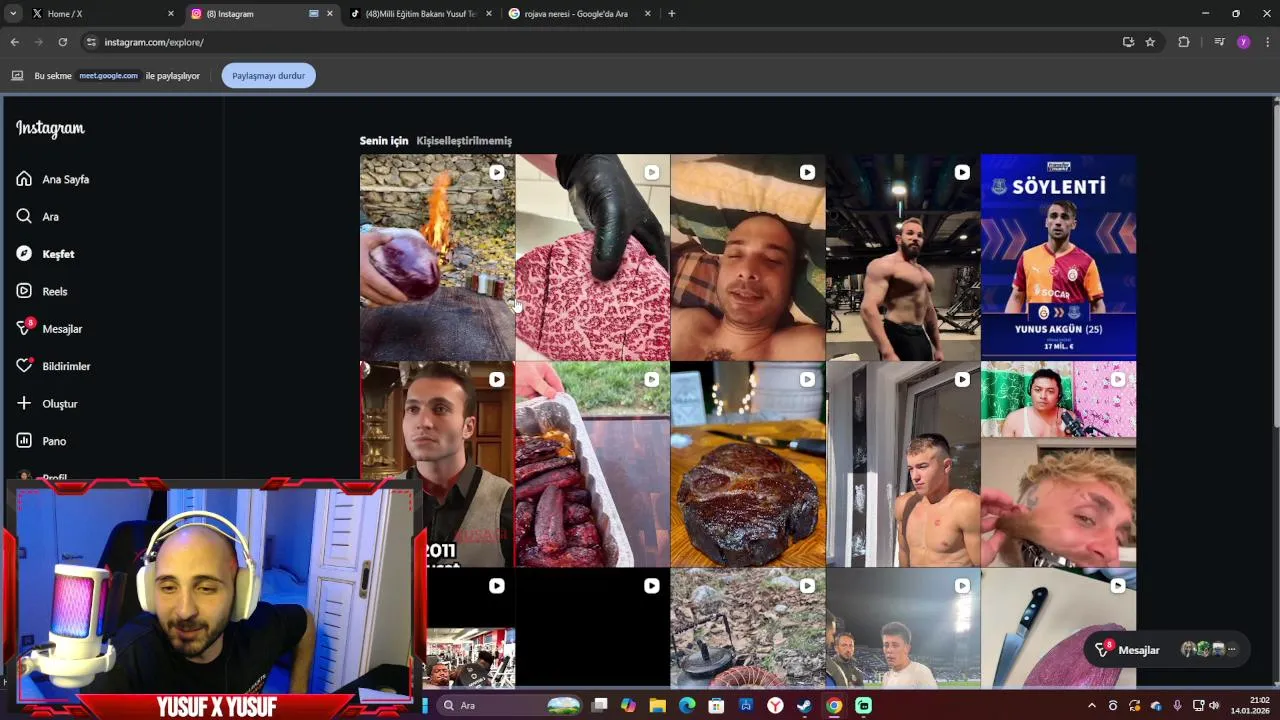Open the Ara search magnifier icon
The width and height of the screenshot is (1280, 720).
(x=24, y=216)
